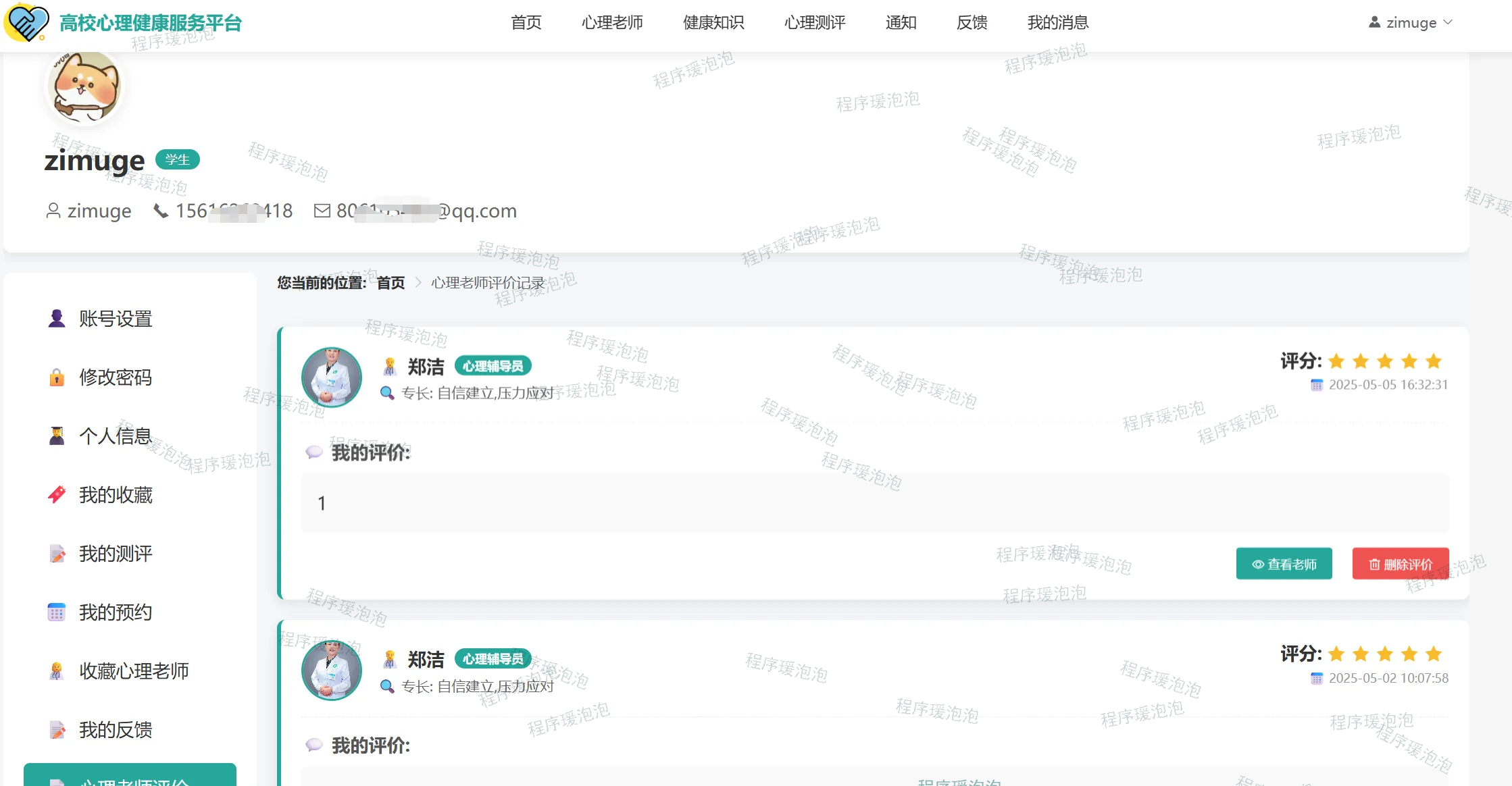The width and height of the screenshot is (1512, 786).
Task: Open 我的消息 in the top navigation
Action: coord(1058,22)
